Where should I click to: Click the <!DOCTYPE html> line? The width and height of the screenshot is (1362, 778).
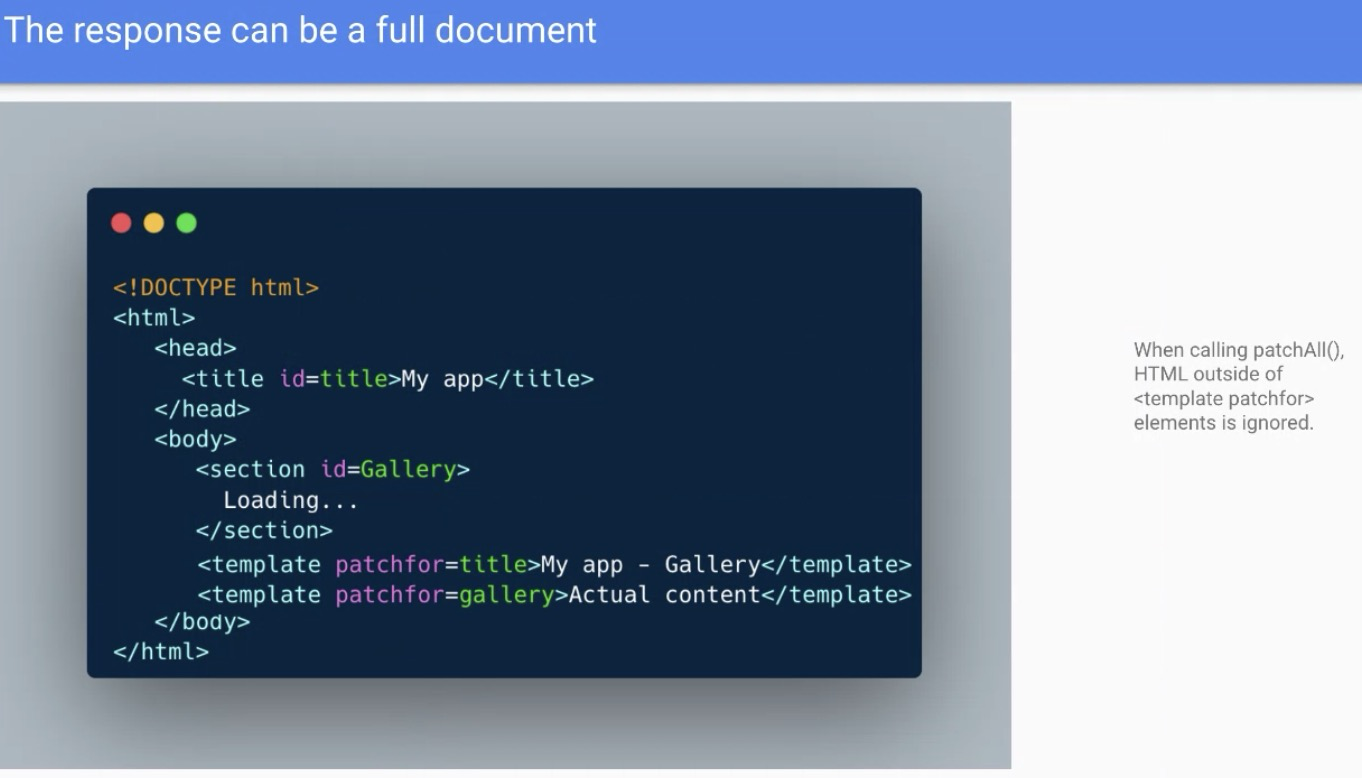(215, 288)
